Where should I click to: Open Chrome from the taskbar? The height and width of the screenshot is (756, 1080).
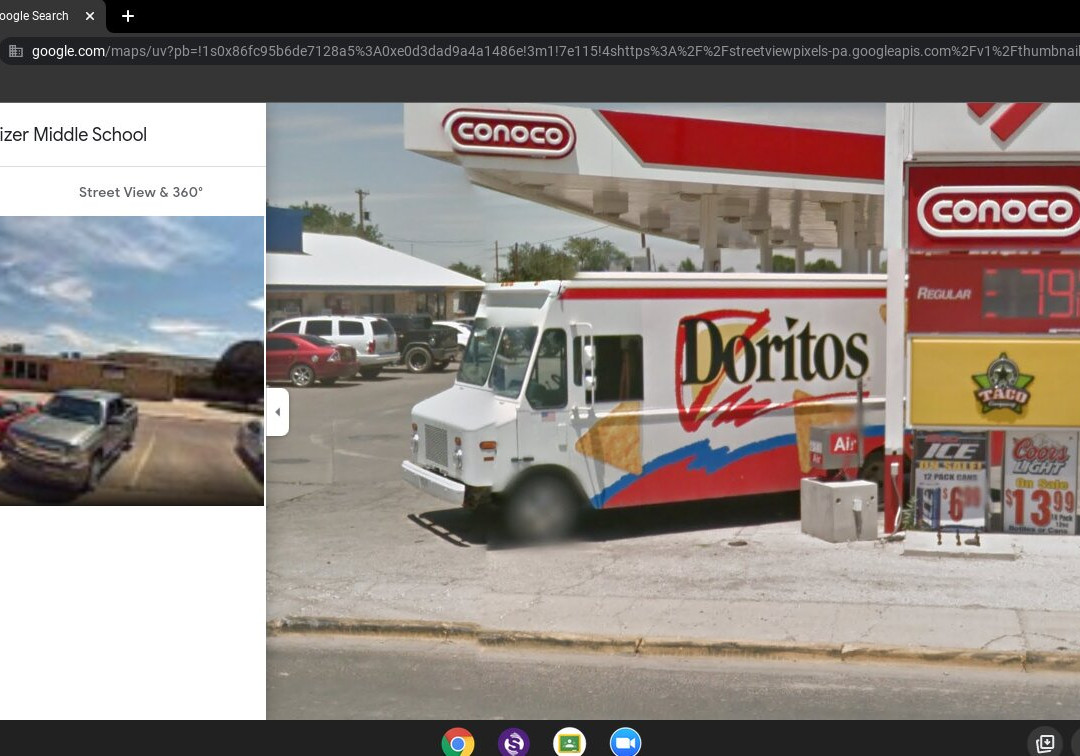pos(457,743)
